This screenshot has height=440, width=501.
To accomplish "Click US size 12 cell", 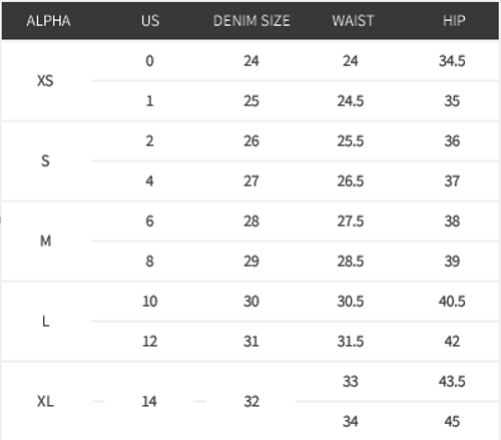I will tap(150, 341).
